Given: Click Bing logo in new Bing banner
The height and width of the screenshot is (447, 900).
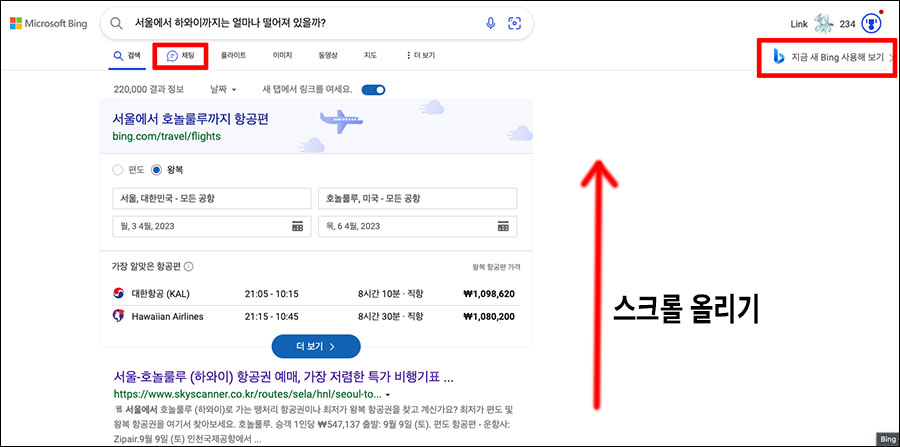Looking at the screenshot, I should pyautogui.click(x=778, y=57).
